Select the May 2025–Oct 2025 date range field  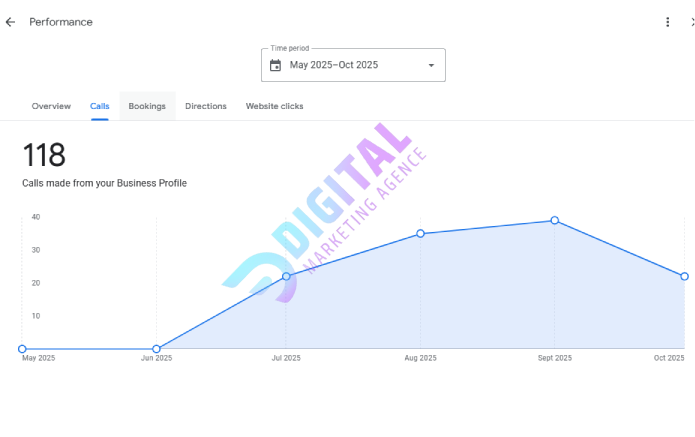click(334, 65)
